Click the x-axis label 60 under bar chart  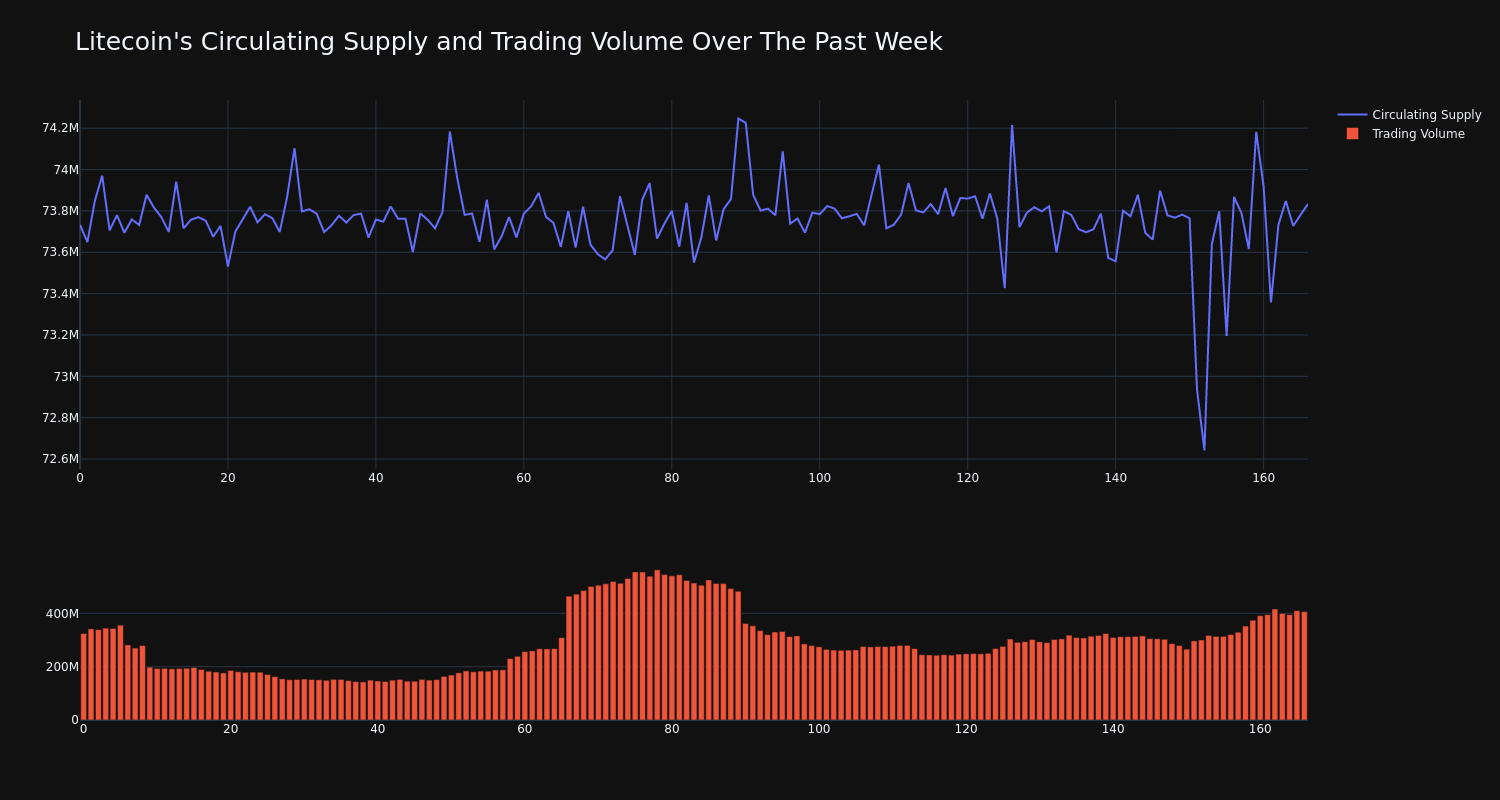click(524, 729)
